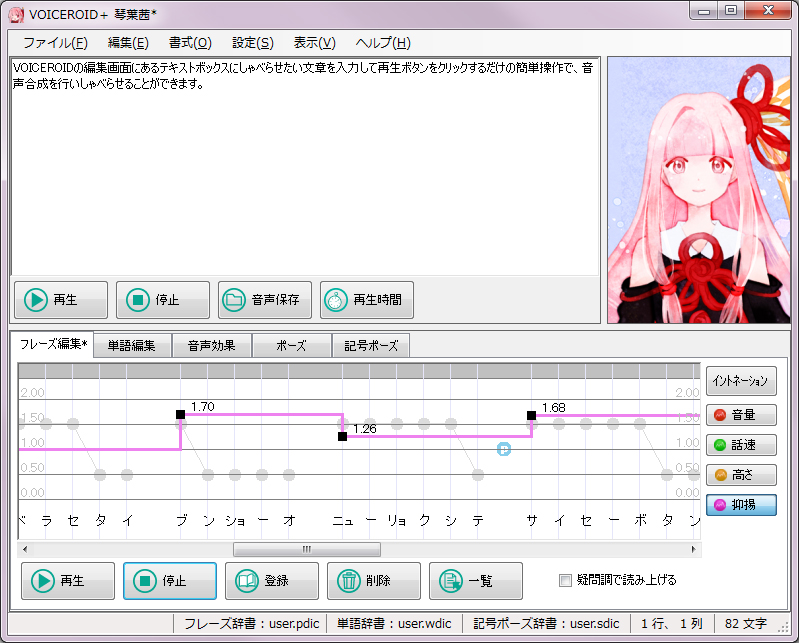Click the blue pause marker
This screenshot has height=643, width=799.
point(503,449)
